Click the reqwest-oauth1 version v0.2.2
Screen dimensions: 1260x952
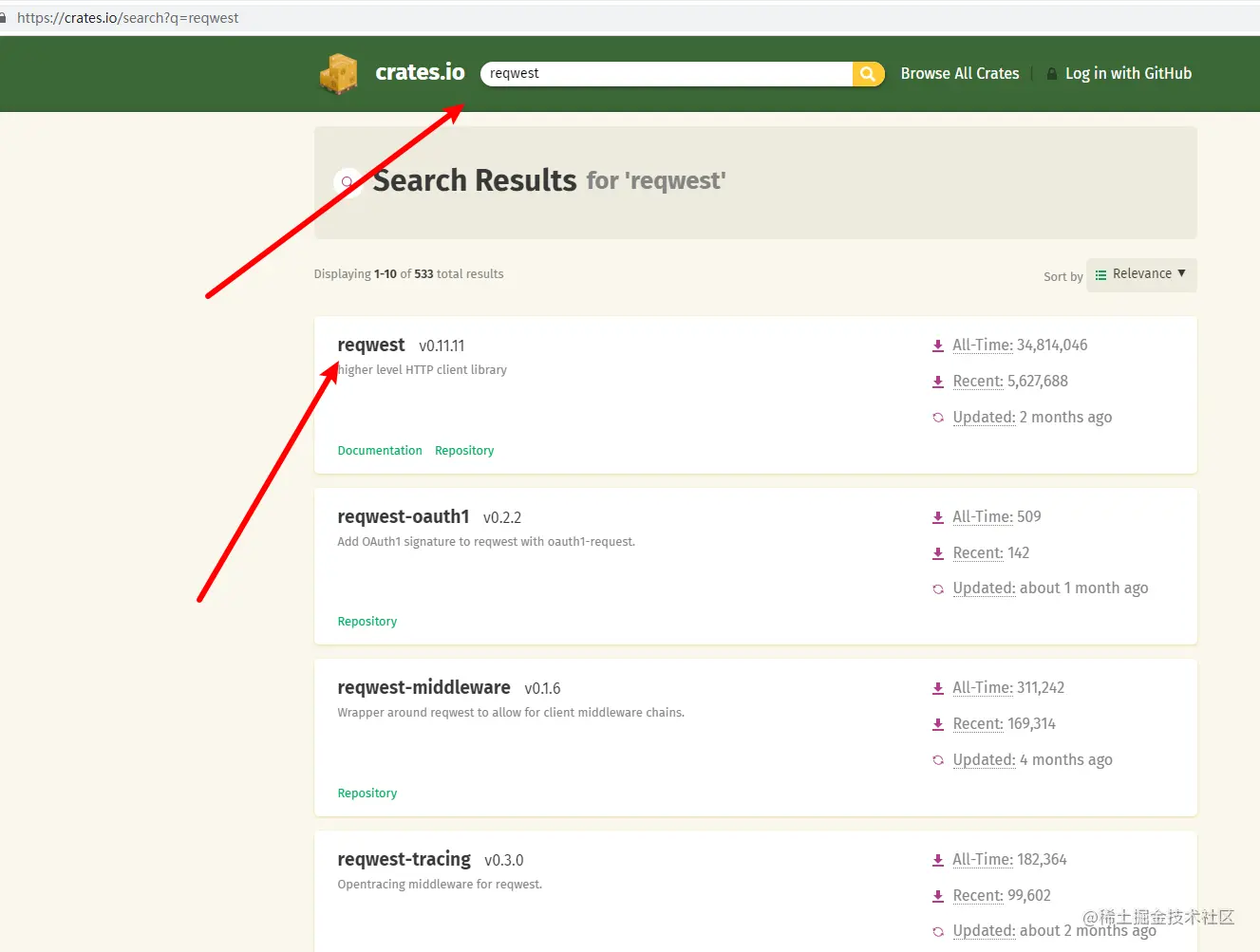[502, 518]
